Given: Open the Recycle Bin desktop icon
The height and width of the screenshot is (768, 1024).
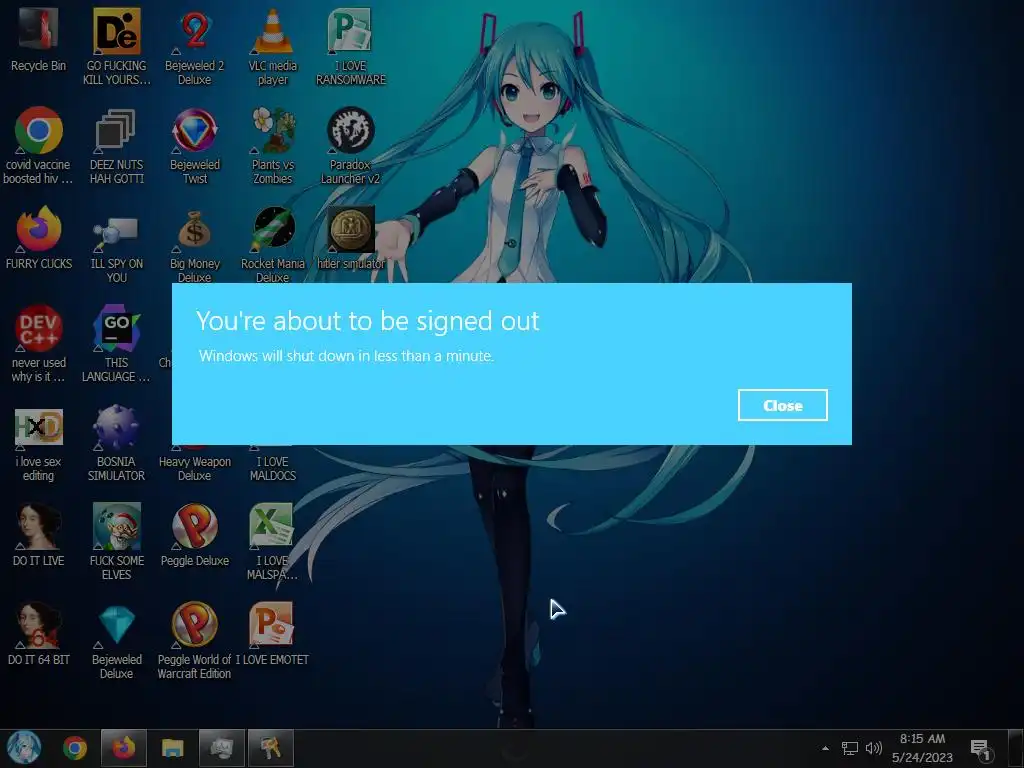Looking at the screenshot, I should click(39, 31).
